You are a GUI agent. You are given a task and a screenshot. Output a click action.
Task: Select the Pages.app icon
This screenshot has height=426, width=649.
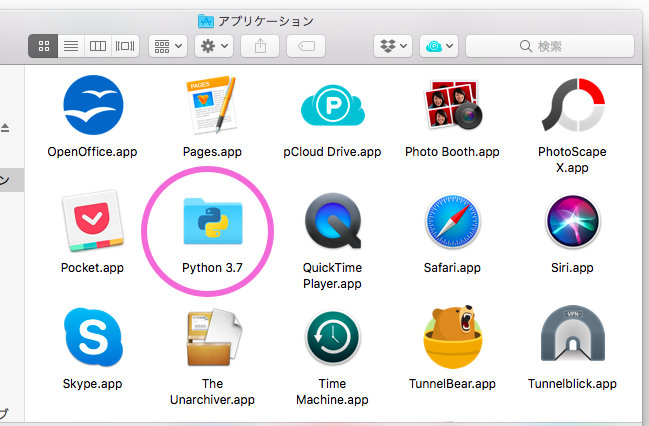(212, 105)
